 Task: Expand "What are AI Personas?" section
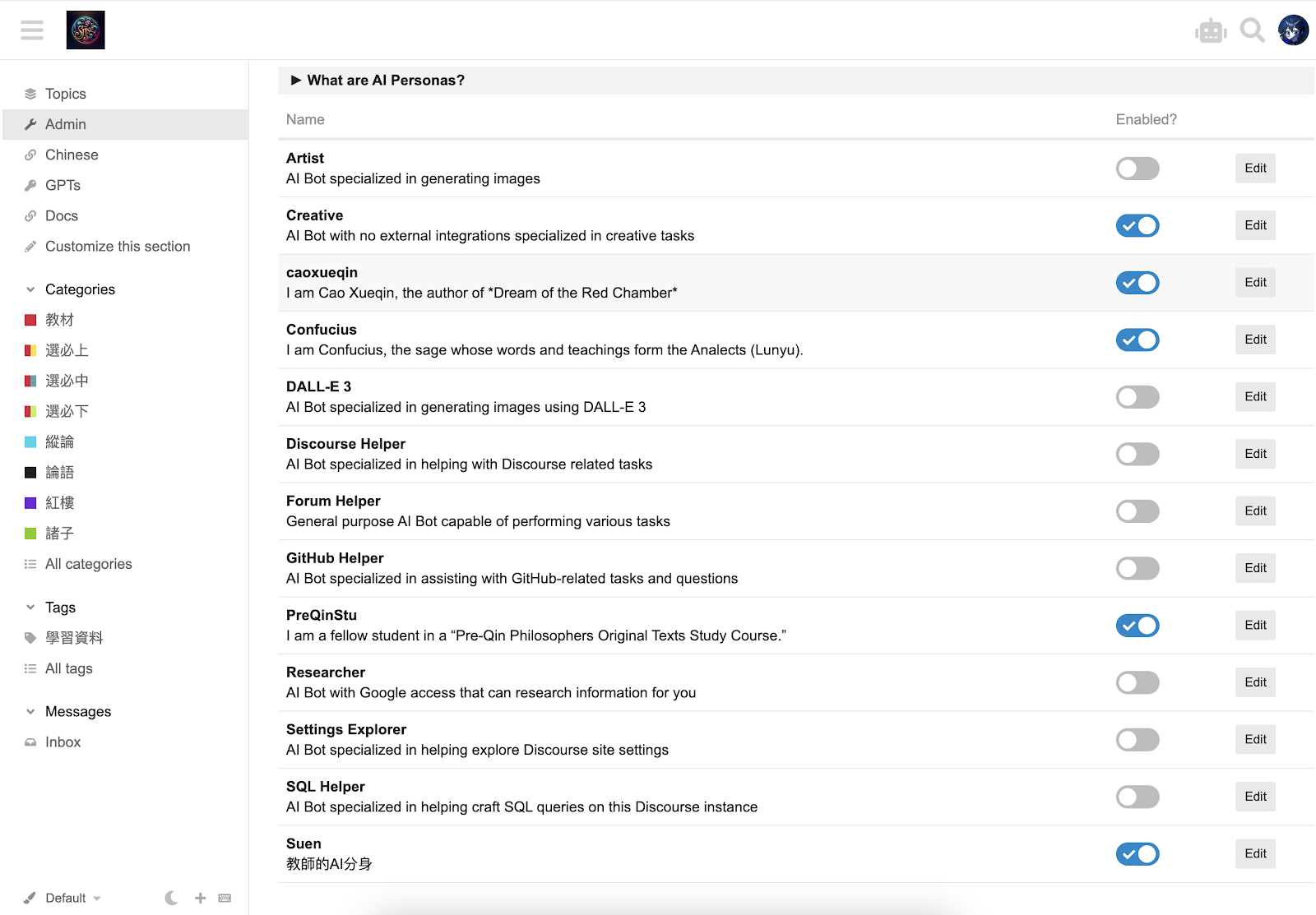tap(378, 81)
